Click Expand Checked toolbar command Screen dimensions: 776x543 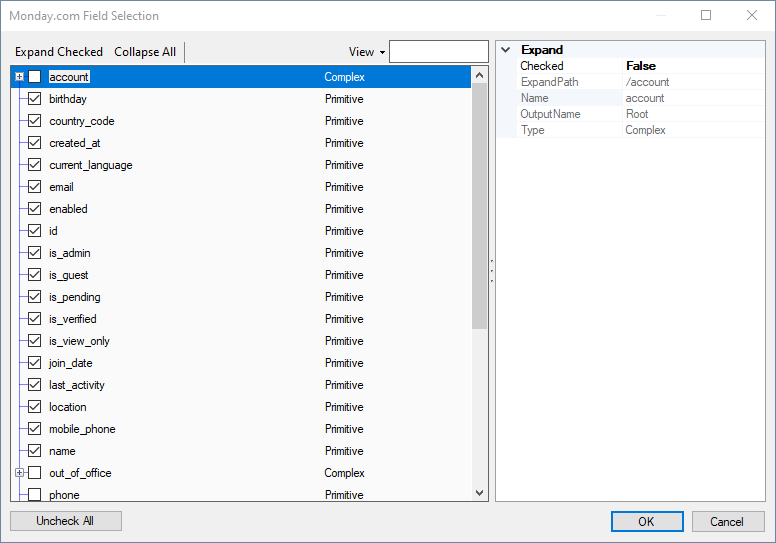point(59,52)
